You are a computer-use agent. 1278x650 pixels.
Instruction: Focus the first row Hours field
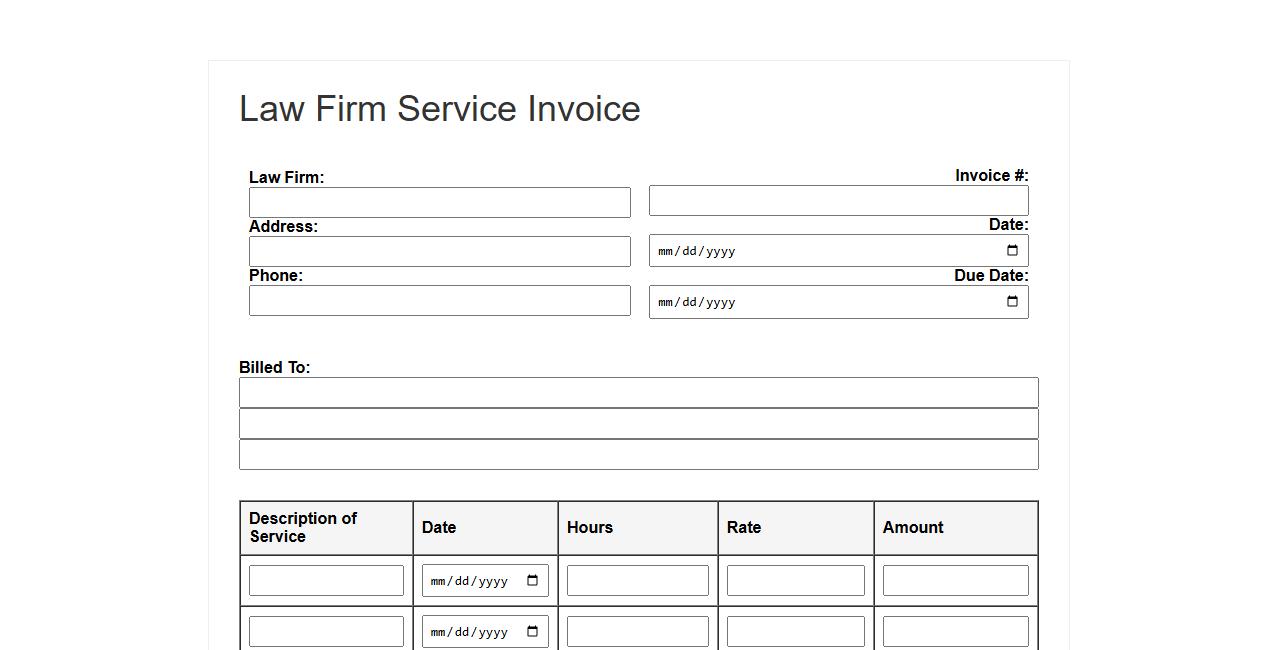[x=637, y=581]
